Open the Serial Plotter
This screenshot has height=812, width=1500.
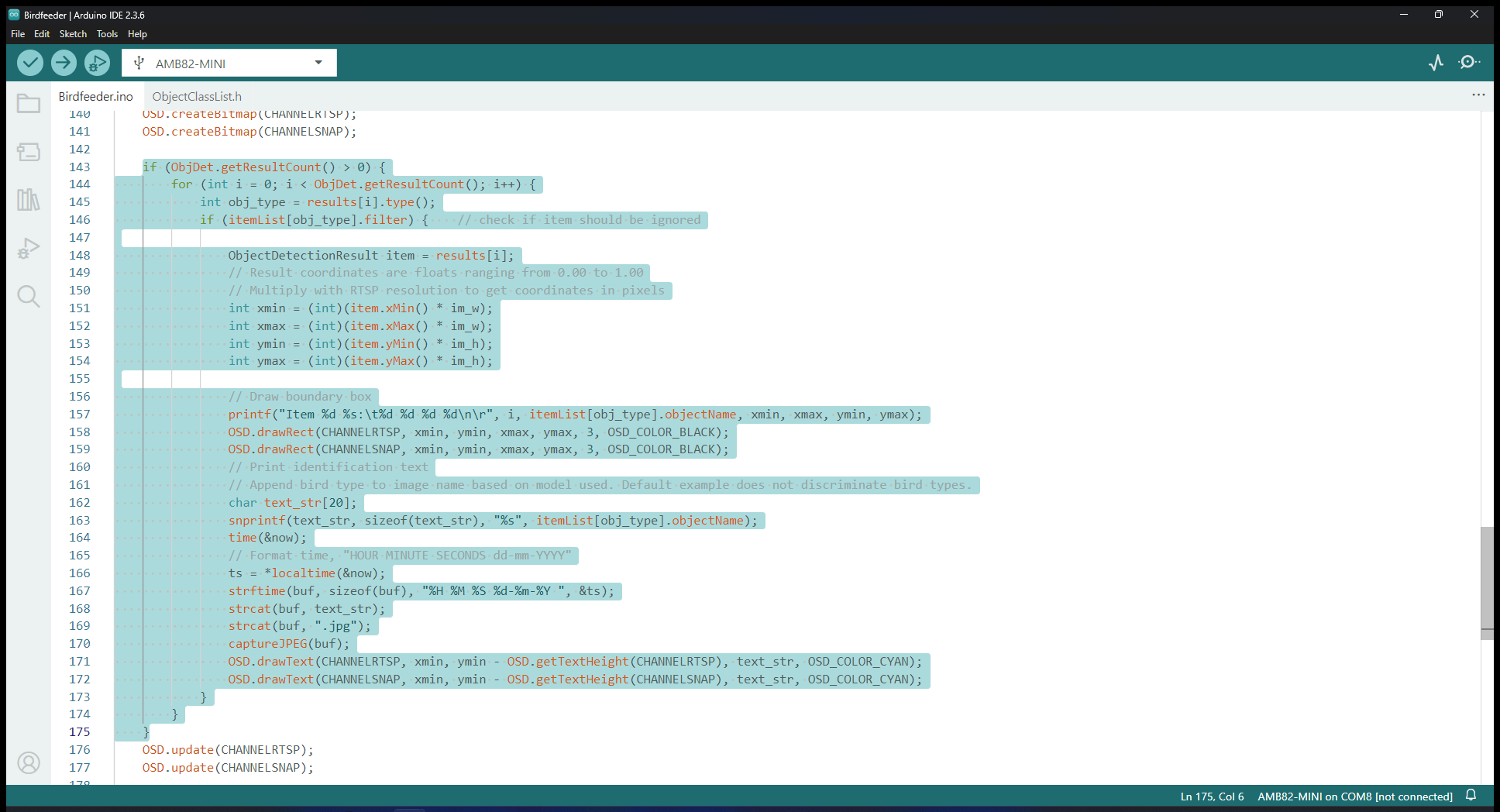[x=1436, y=63]
